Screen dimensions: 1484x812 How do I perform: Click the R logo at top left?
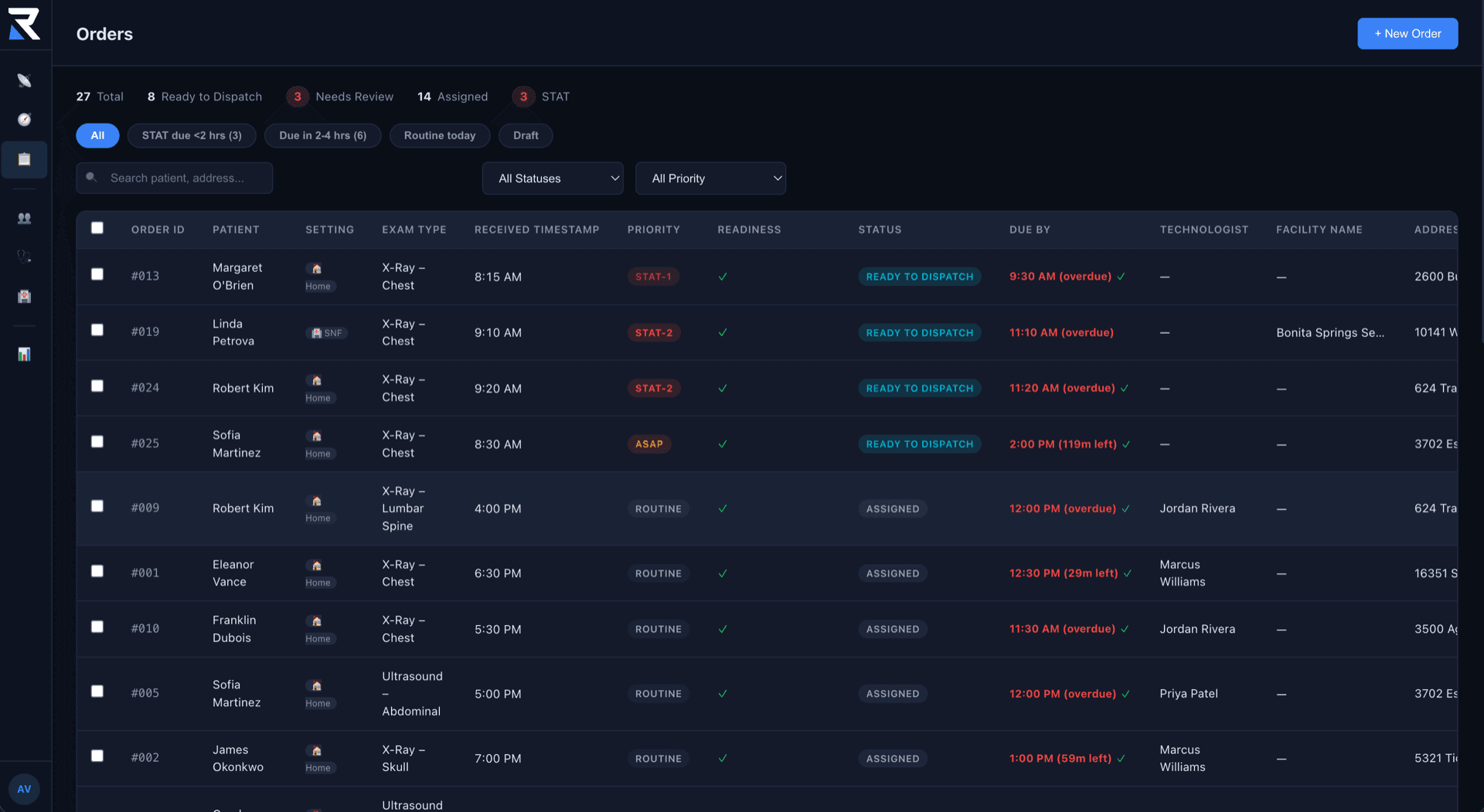pyautogui.click(x=25, y=23)
